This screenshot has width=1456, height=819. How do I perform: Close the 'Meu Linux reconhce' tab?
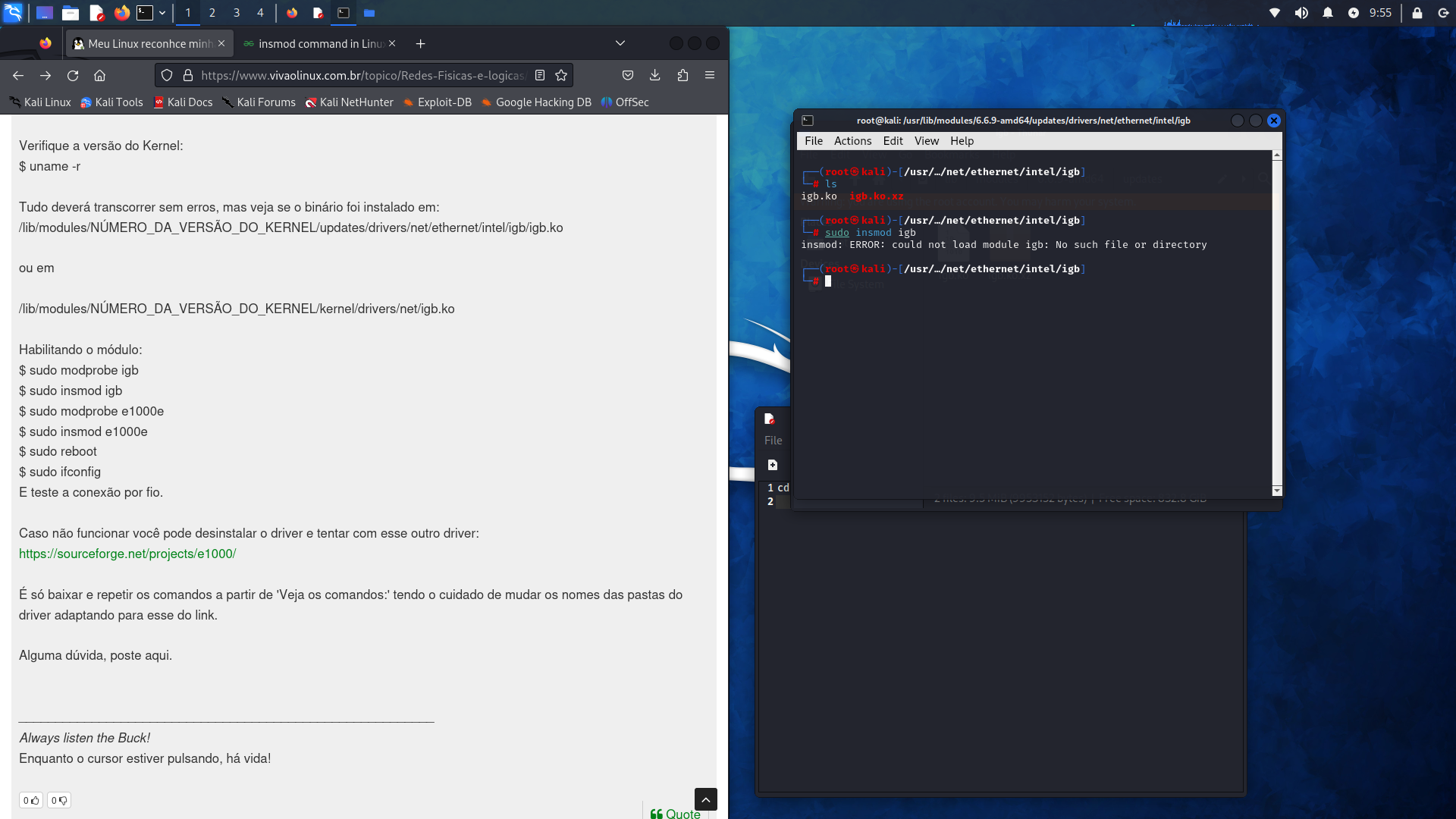click(x=221, y=44)
